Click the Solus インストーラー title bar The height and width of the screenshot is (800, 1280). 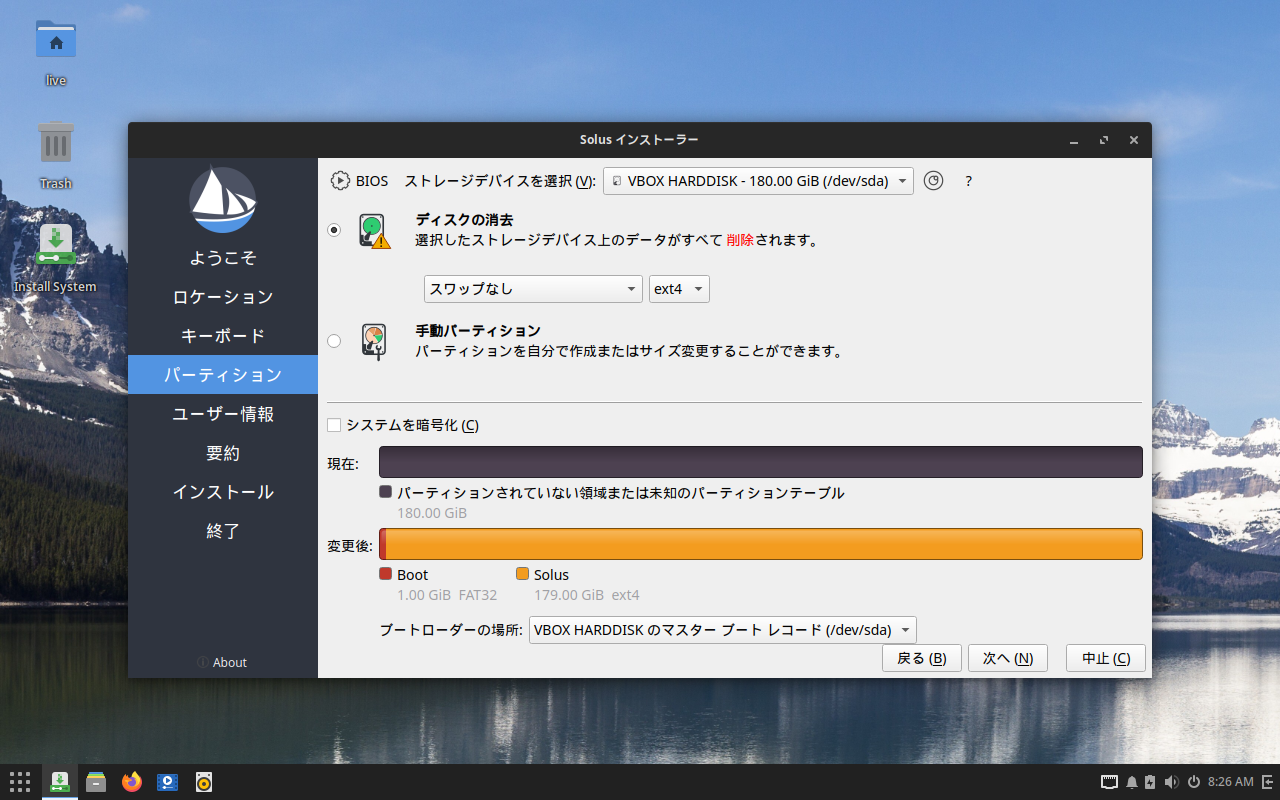click(640, 140)
